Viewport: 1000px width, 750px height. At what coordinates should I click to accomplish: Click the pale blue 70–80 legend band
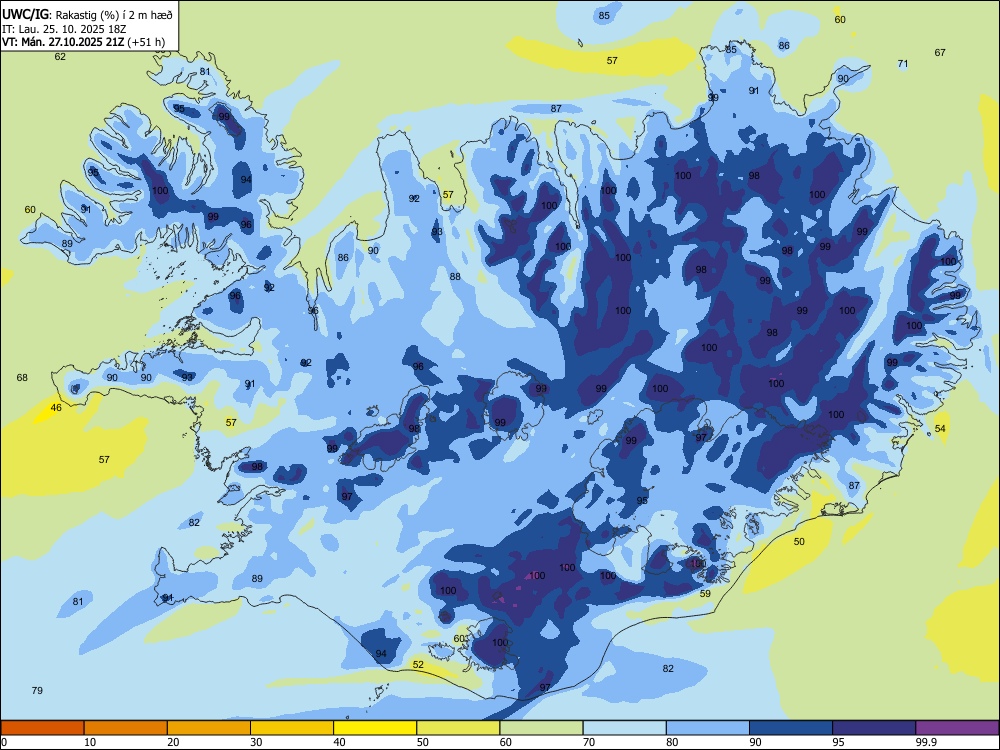pyautogui.click(x=624, y=728)
